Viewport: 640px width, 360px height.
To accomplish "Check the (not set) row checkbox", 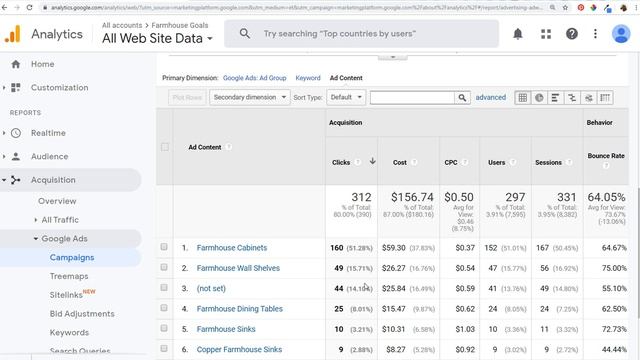I will point(164,288).
